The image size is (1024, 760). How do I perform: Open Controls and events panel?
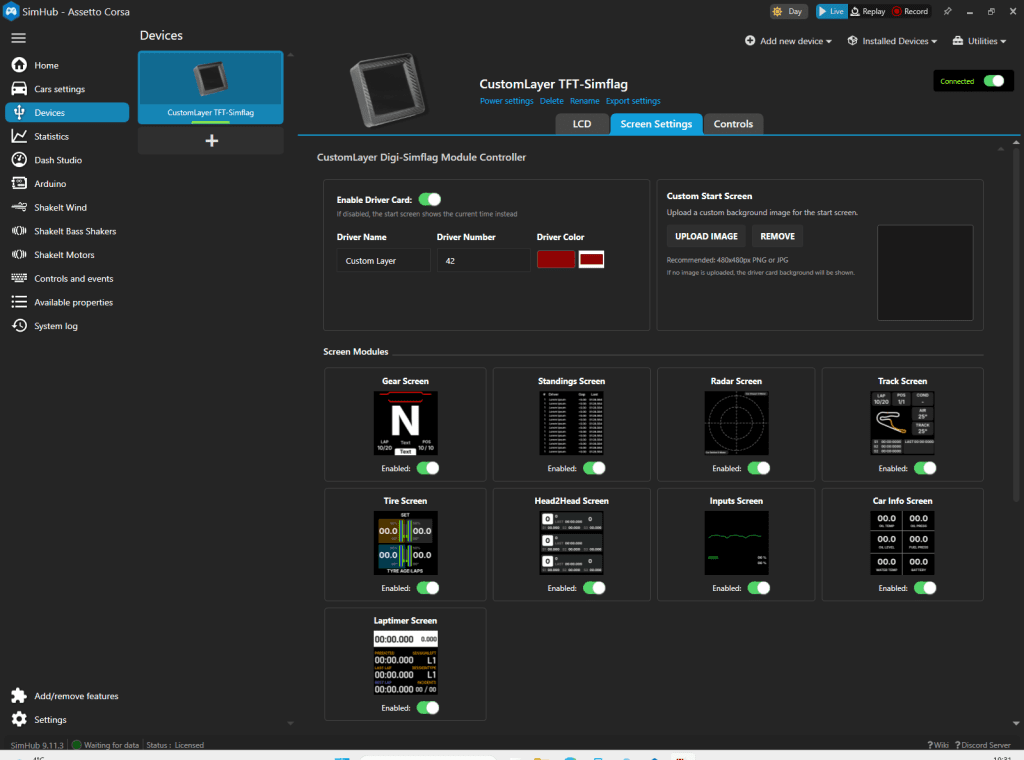(x=75, y=278)
